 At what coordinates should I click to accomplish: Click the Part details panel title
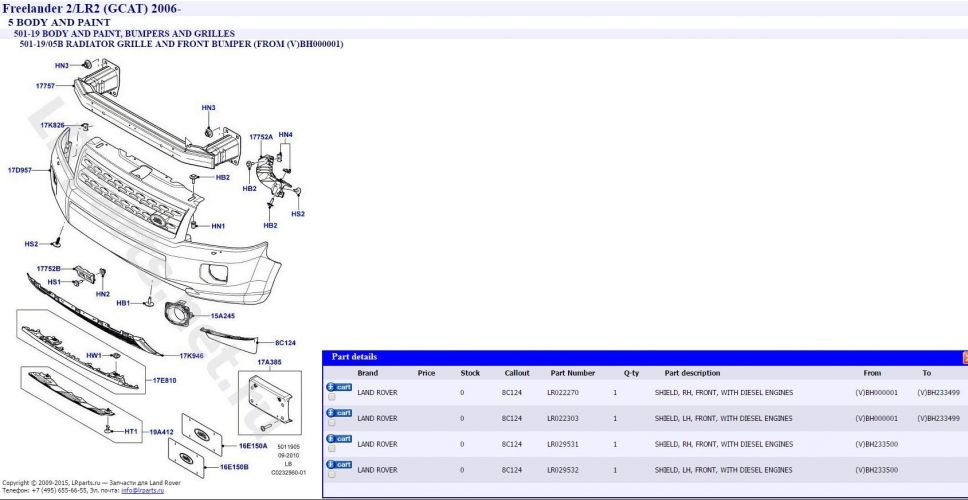click(354, 357)
